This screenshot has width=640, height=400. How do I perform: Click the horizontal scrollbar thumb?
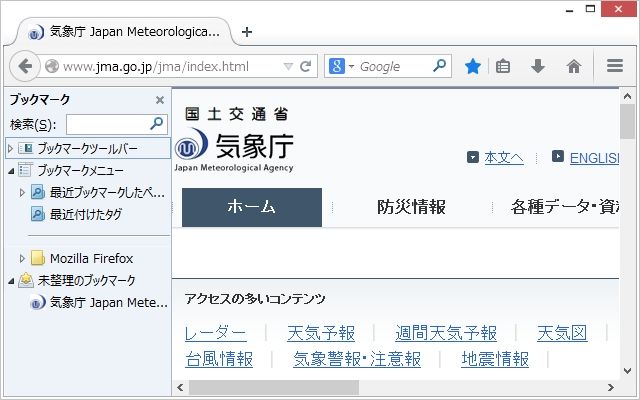(274, 387)
